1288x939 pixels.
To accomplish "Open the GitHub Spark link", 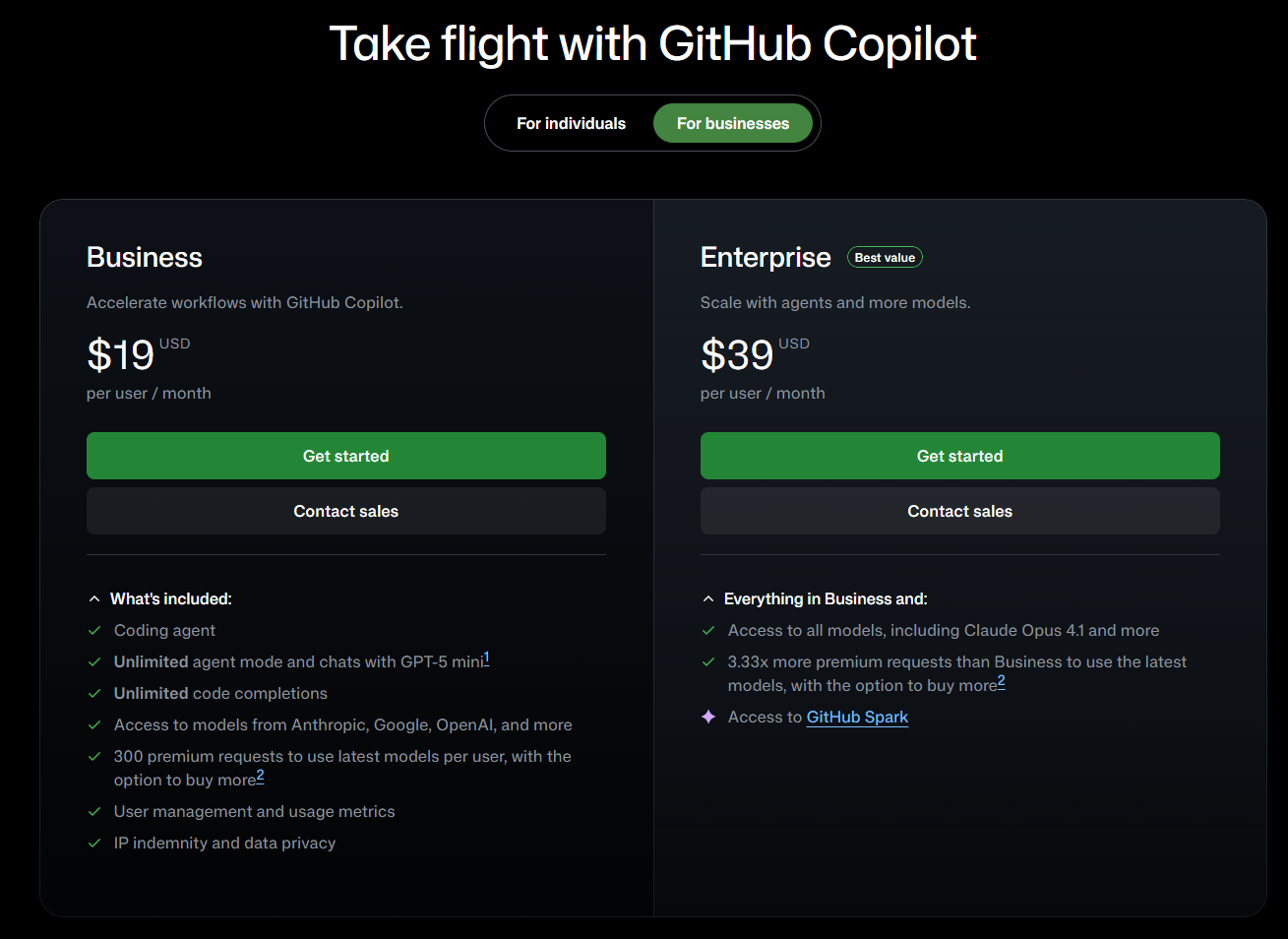I will [857, 718].
